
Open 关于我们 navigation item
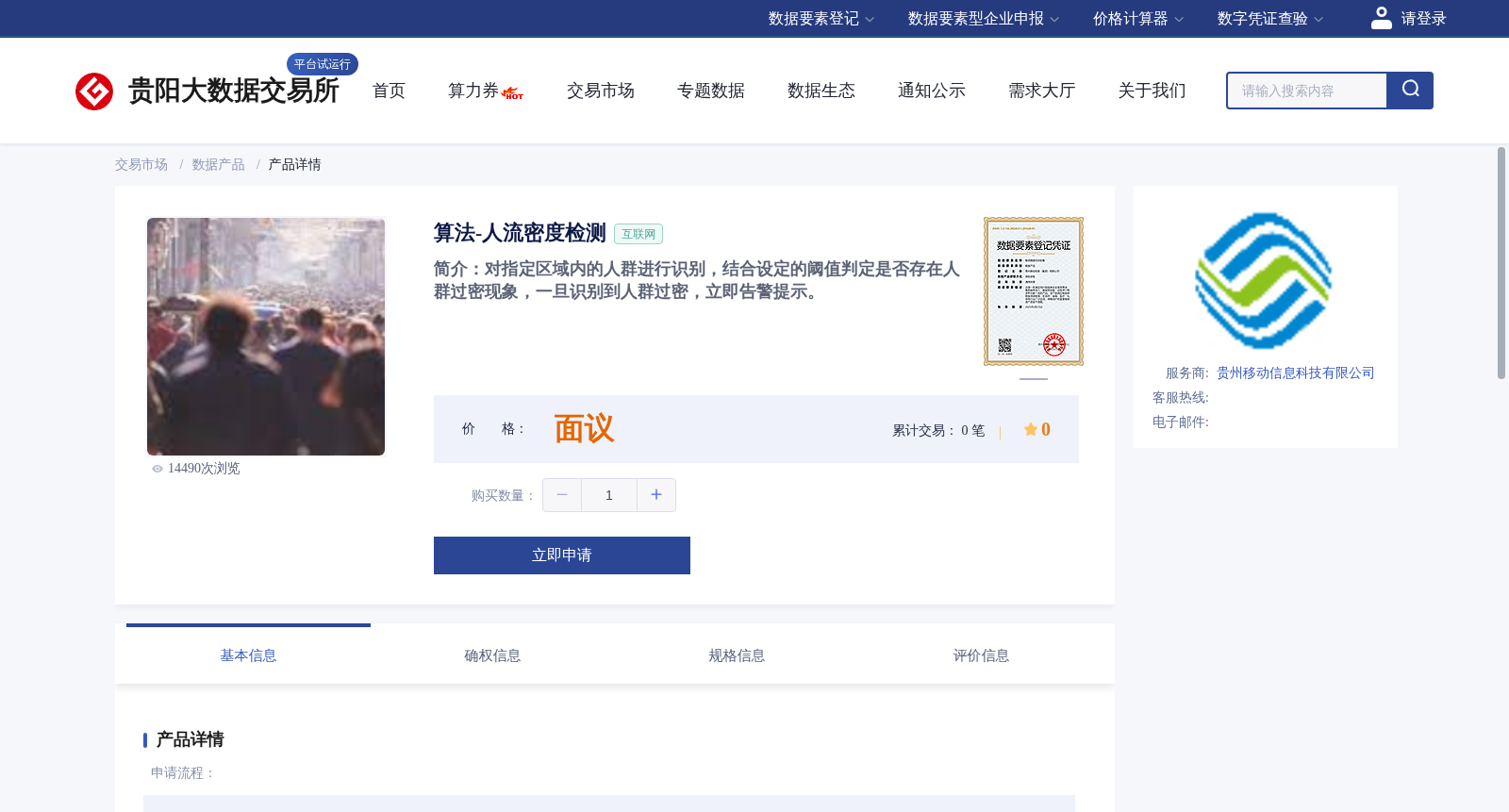tap(1152, 91)
